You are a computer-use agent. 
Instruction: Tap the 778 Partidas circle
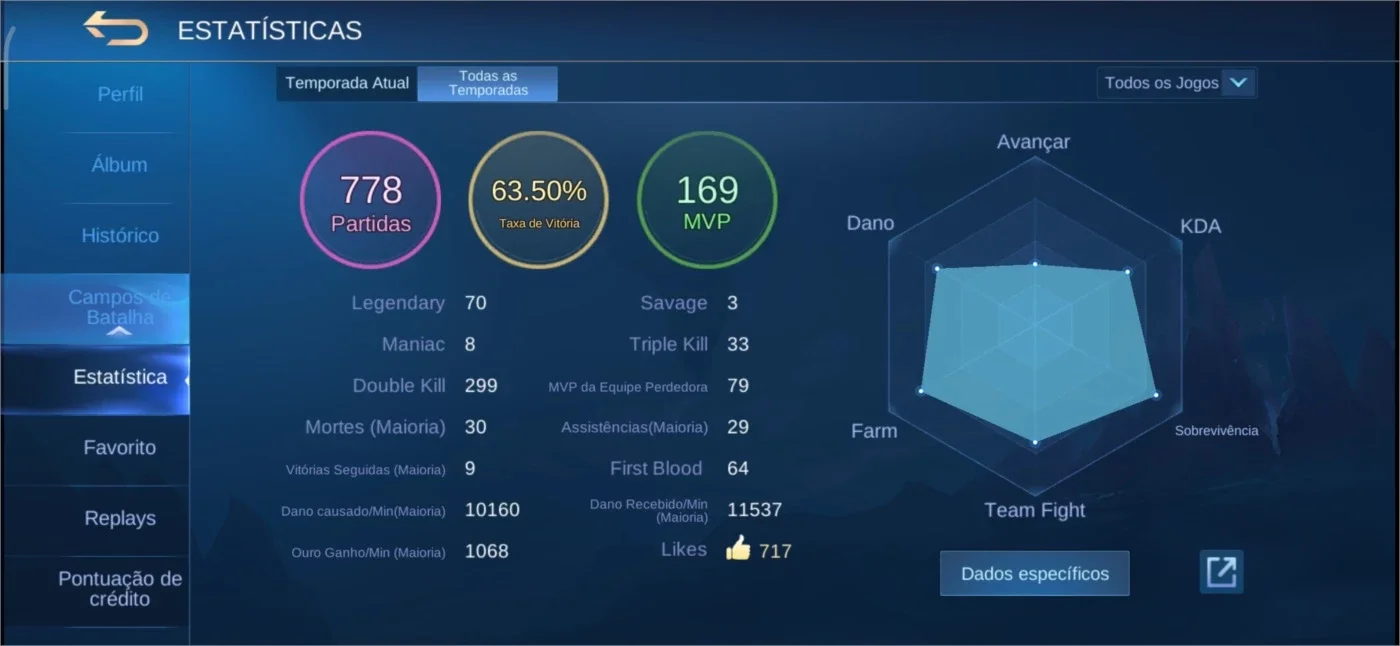tap(371, 200)
